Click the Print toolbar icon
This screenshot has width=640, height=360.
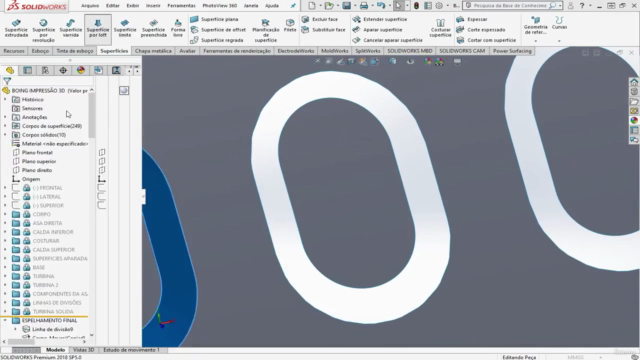pos(364,6)
